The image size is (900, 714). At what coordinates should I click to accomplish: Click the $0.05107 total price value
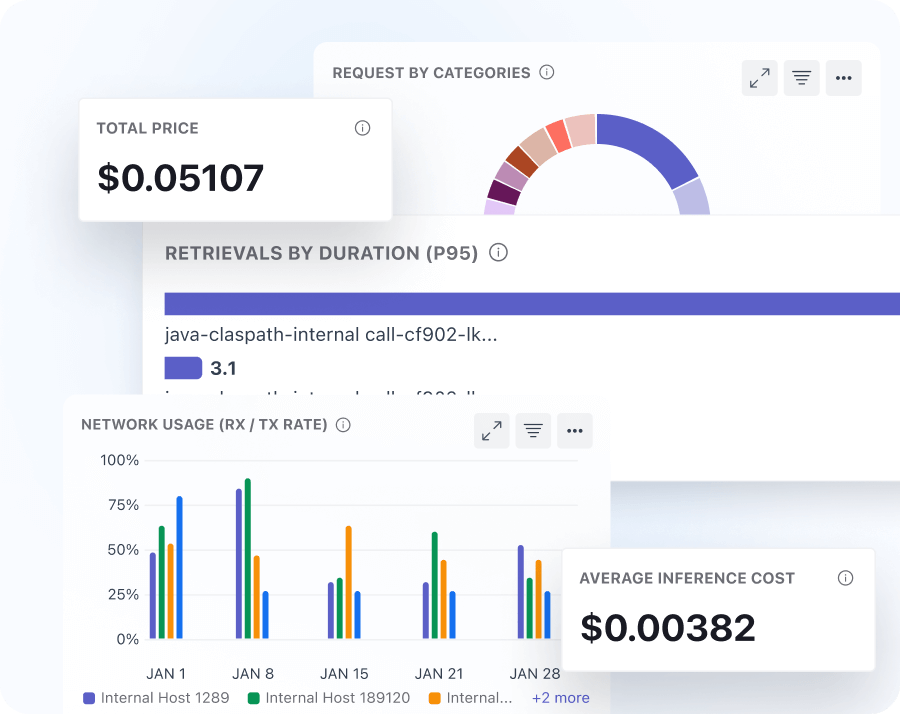click(181, 177)
